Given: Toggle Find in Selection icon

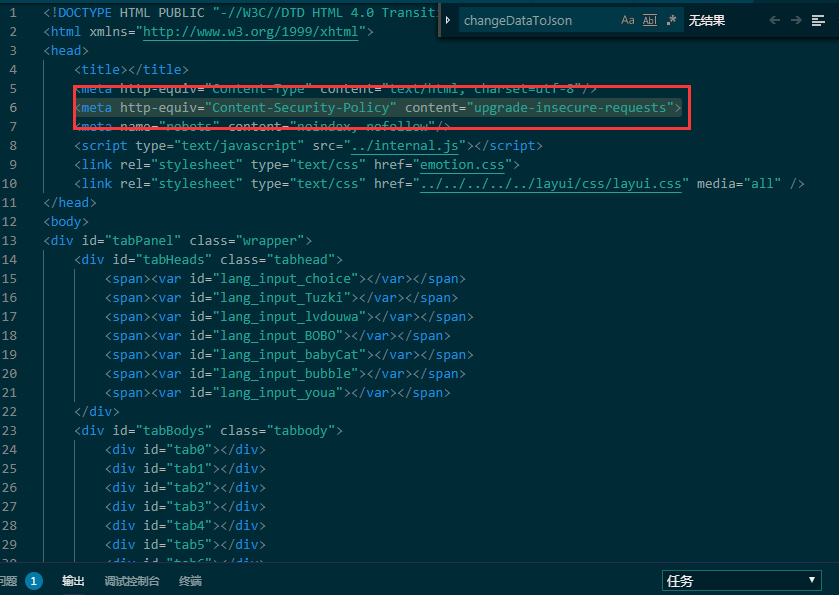Looking at the screenshot, I should [x=818, y=20].
